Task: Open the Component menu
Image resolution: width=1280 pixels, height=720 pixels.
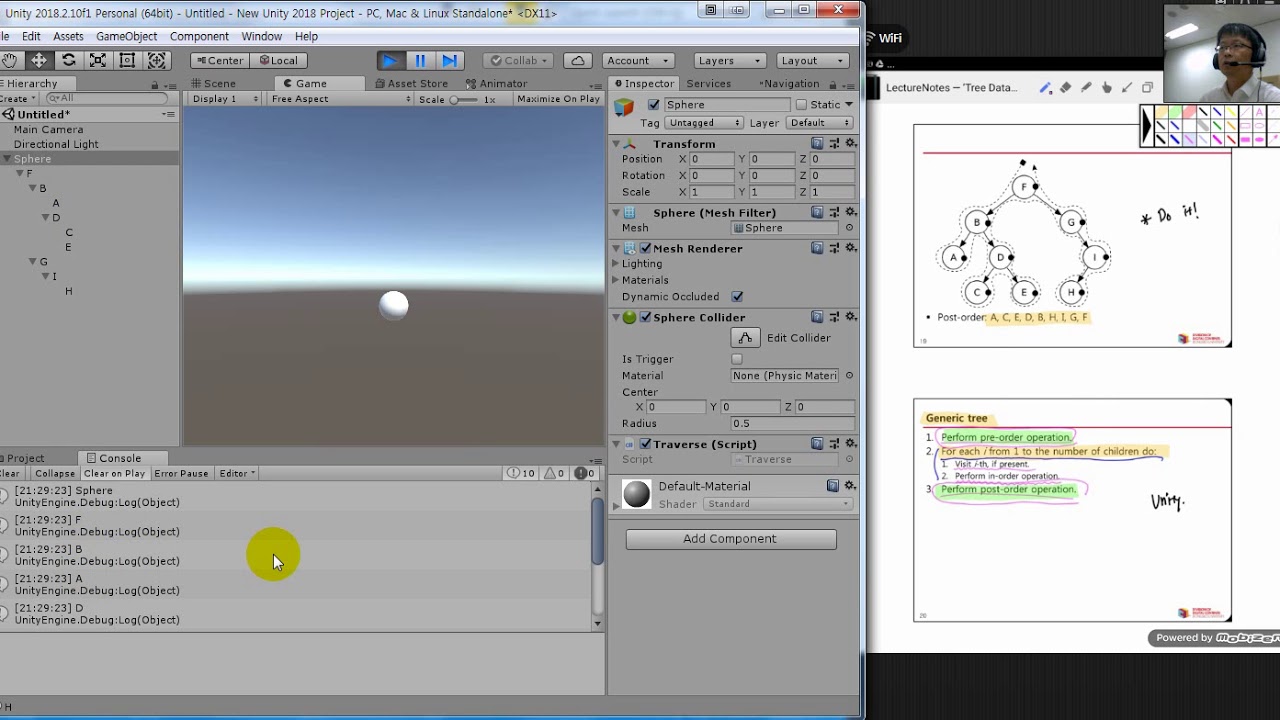Action: point(199,36)
